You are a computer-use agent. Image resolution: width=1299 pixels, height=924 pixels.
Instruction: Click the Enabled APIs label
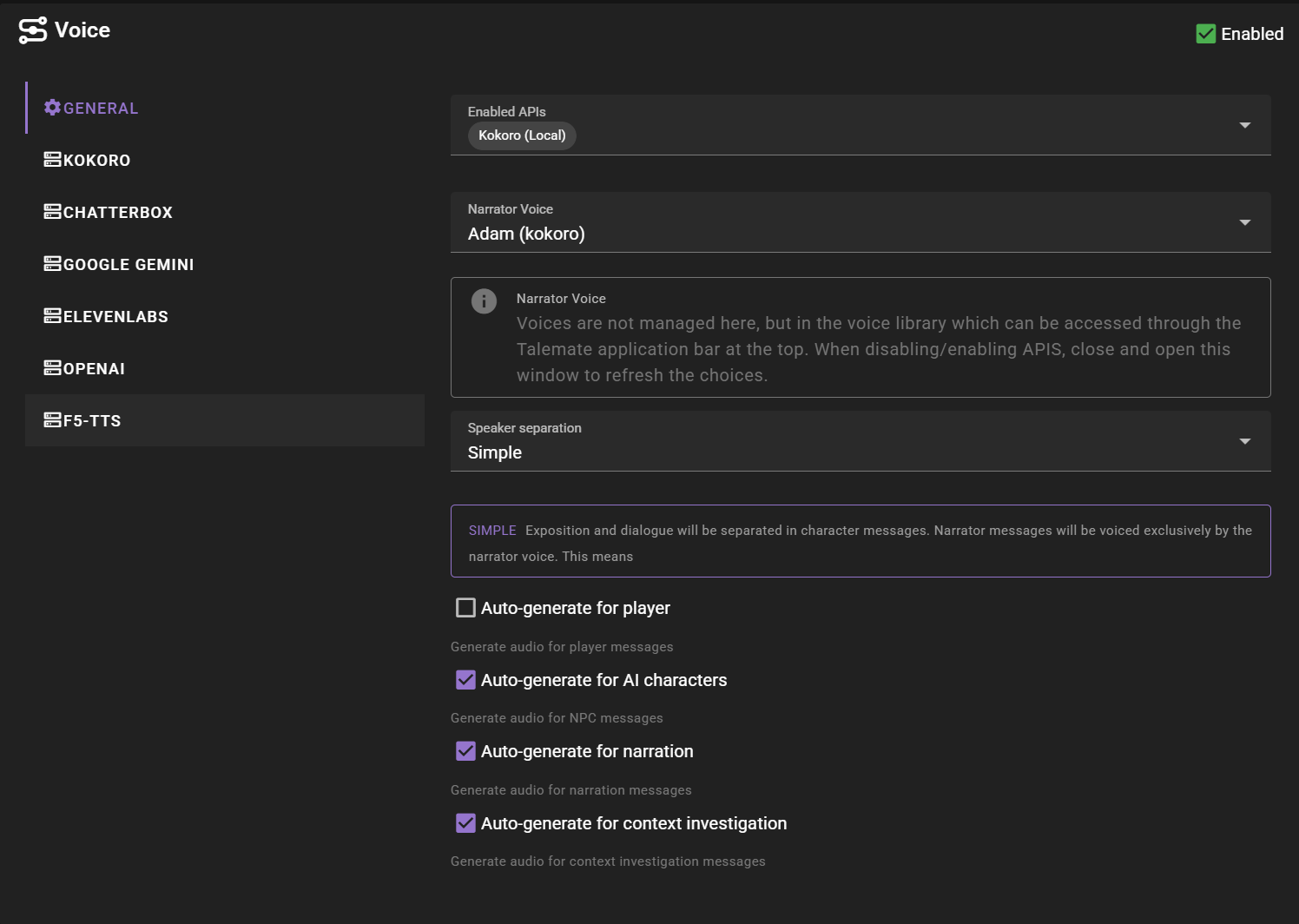pos(507,112)
